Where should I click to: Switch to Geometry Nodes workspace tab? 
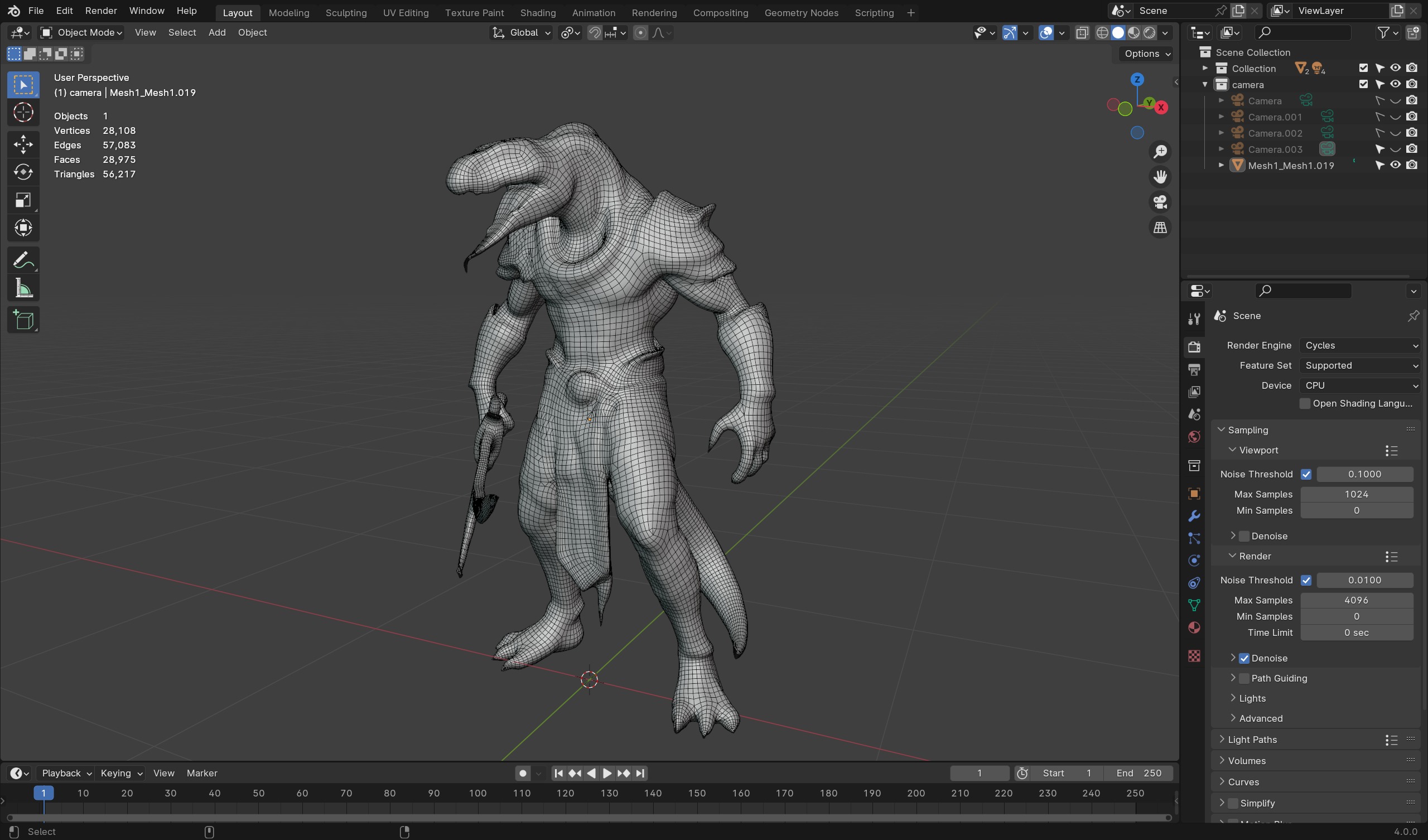(800, 12)
